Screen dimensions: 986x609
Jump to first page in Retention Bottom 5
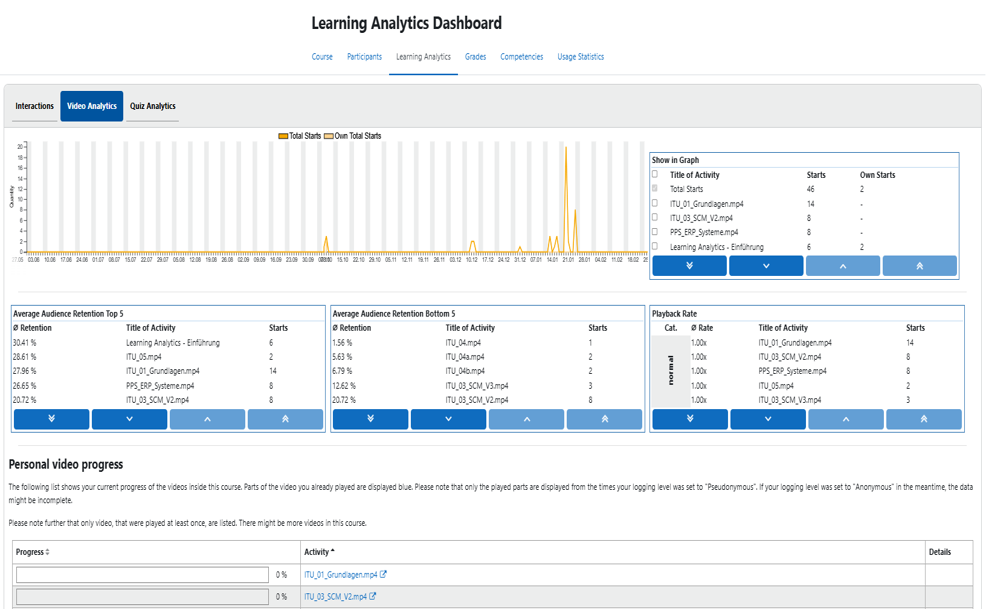[604, 419]
